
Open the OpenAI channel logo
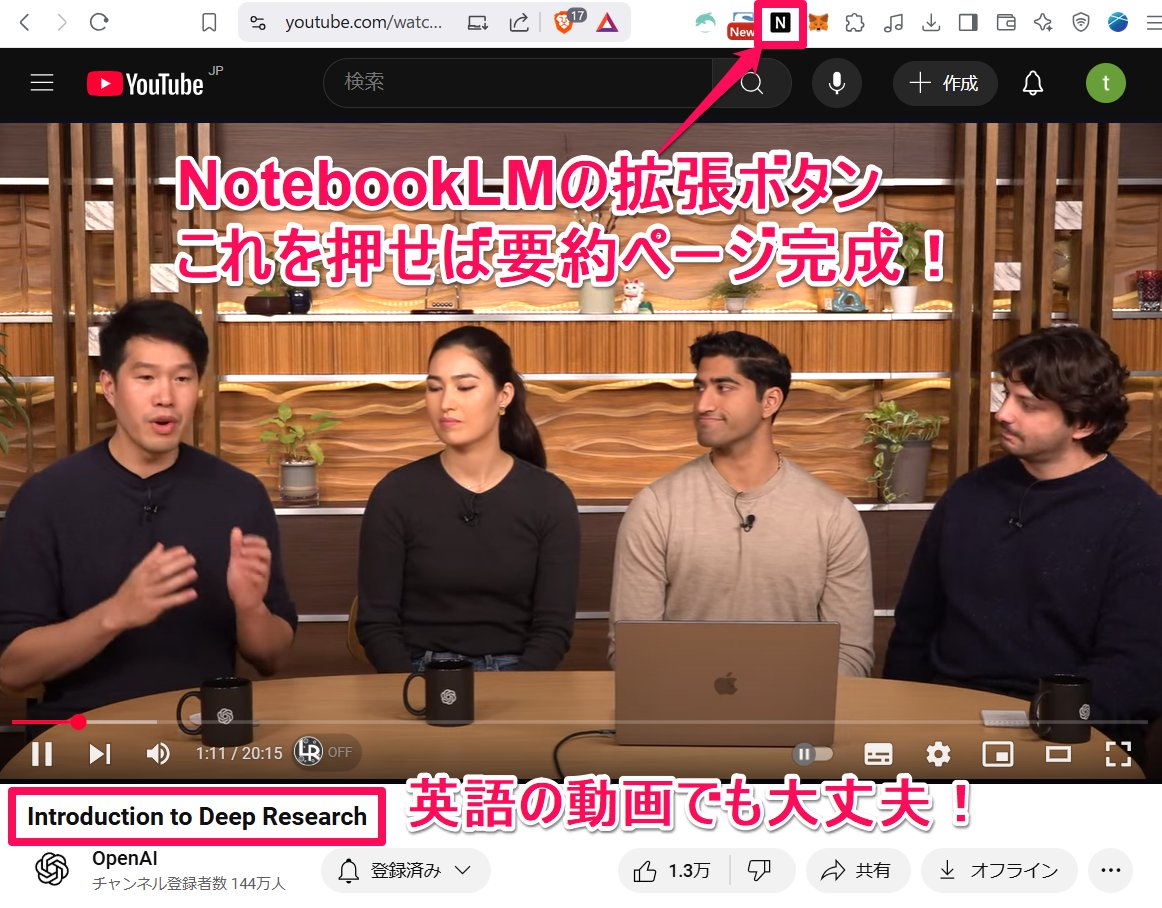[x=53, y=869]
